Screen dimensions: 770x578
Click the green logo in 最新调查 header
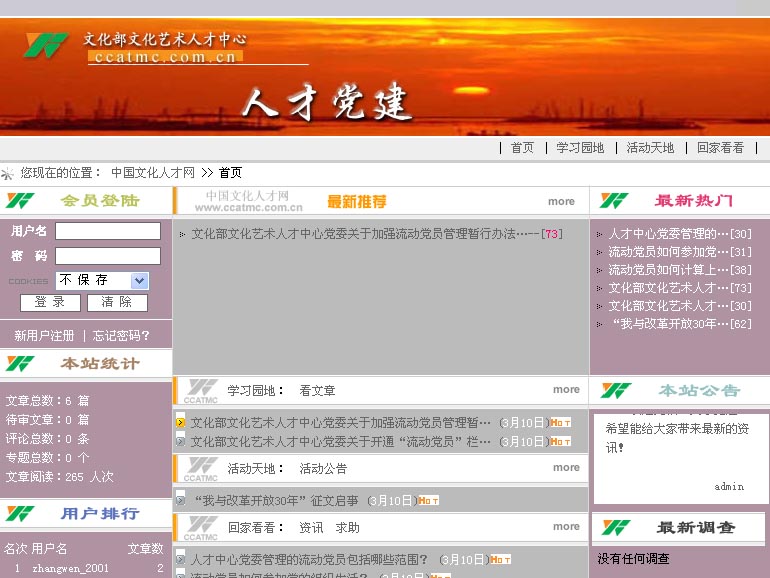pos(617,528)
